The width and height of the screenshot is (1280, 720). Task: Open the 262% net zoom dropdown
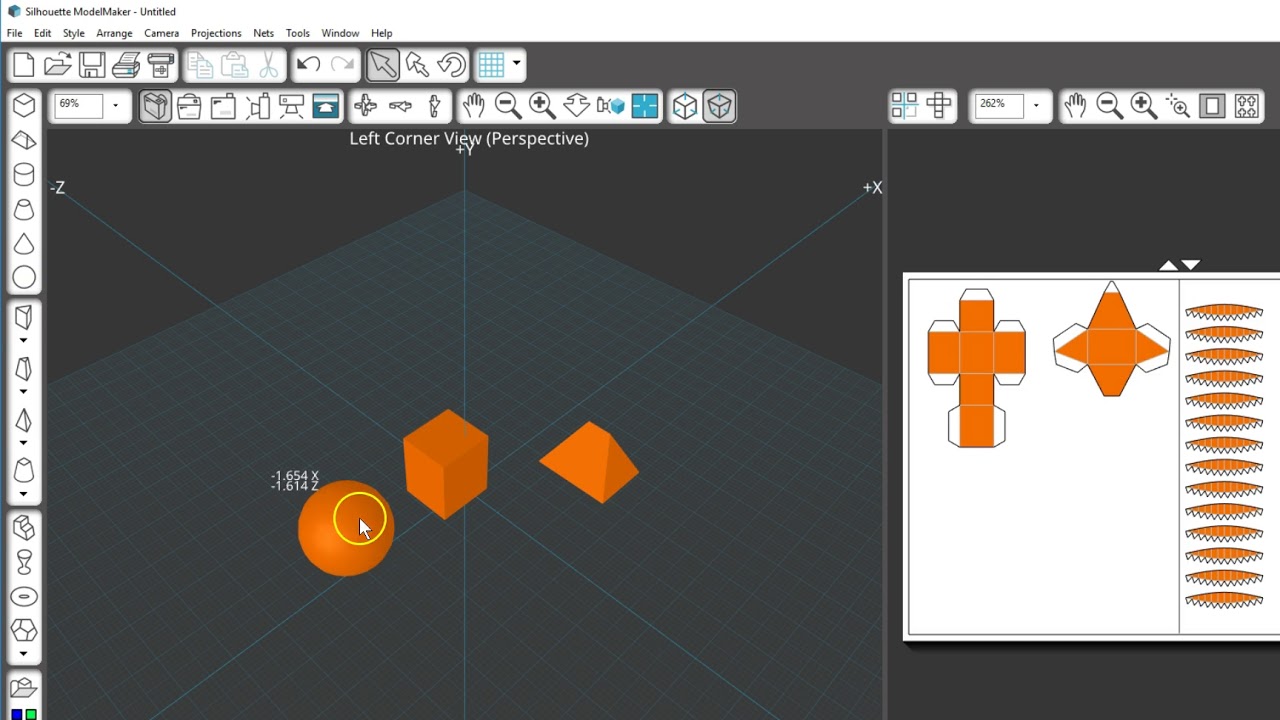1037,106
